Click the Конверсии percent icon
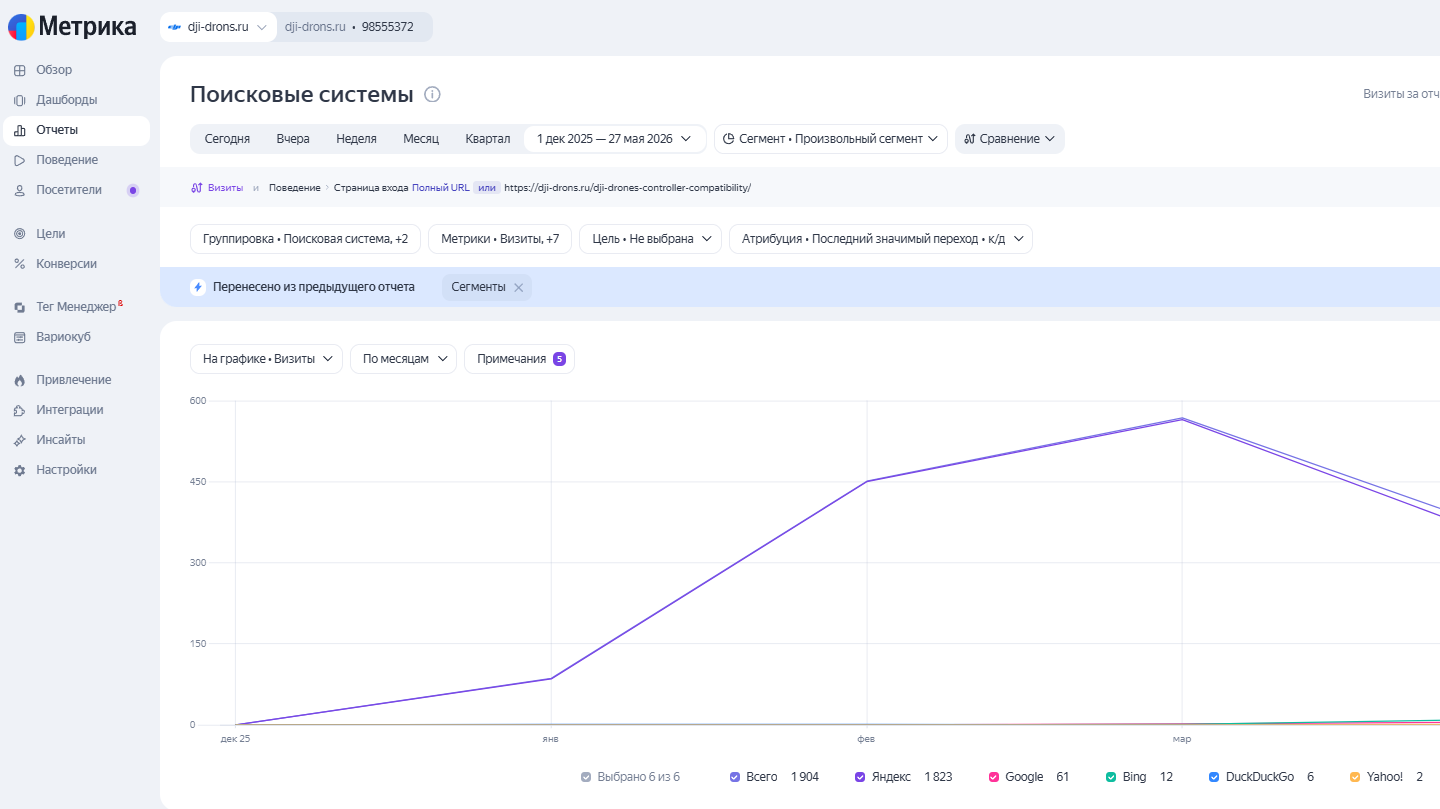This screenshot has width=1440, height=809. pyautogui.click(x=19, y=264)
